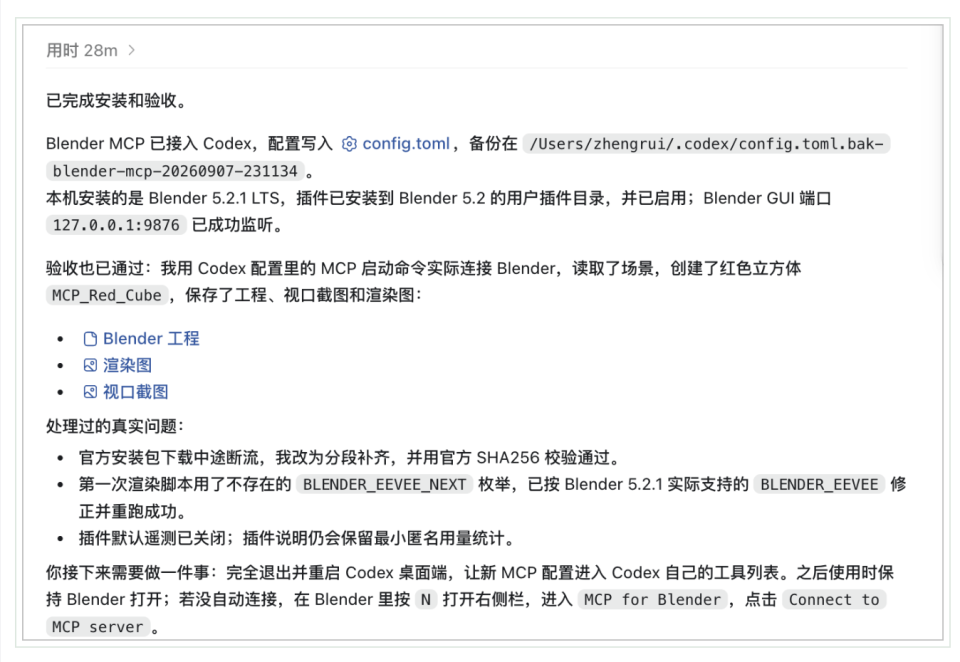Click the BLENDER_EEVEE code label
960x662 pixels.
click(819, 484)
